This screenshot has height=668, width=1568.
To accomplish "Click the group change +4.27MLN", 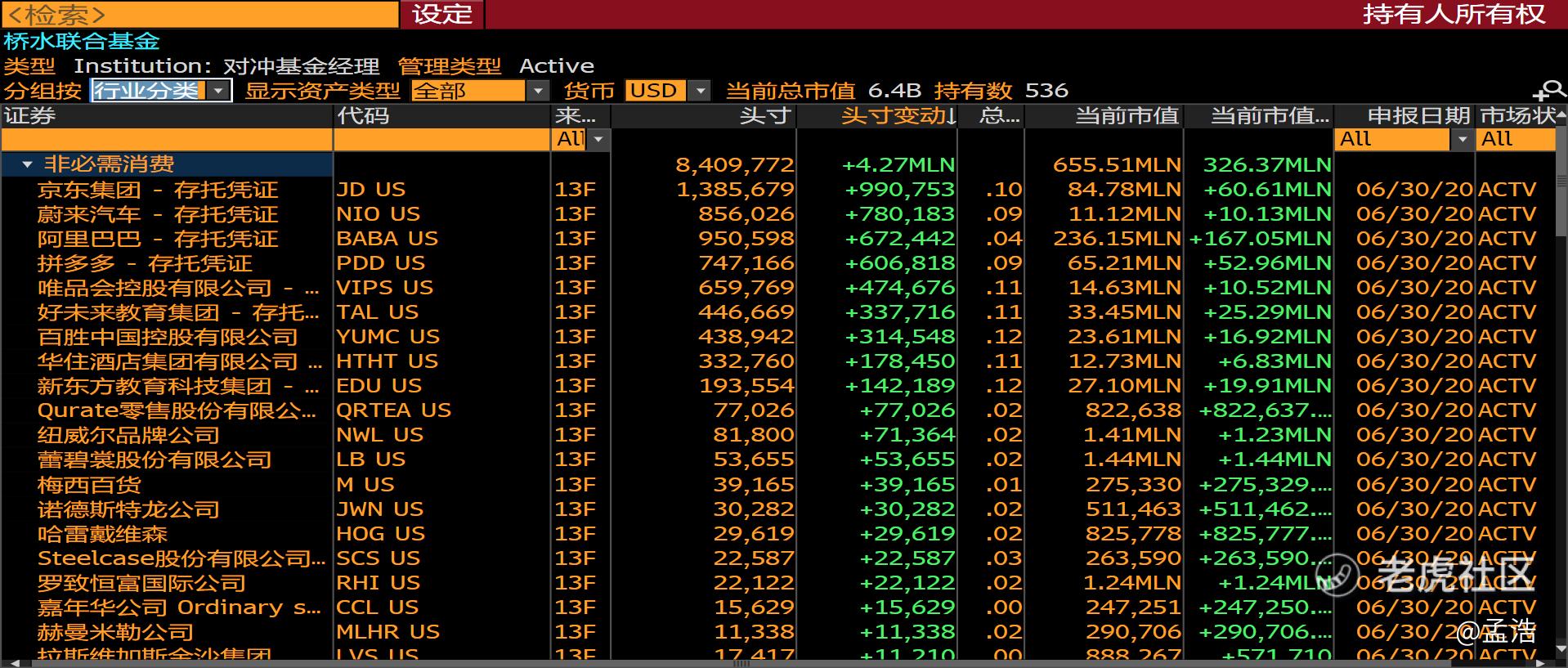I will [x=899, y=165].
